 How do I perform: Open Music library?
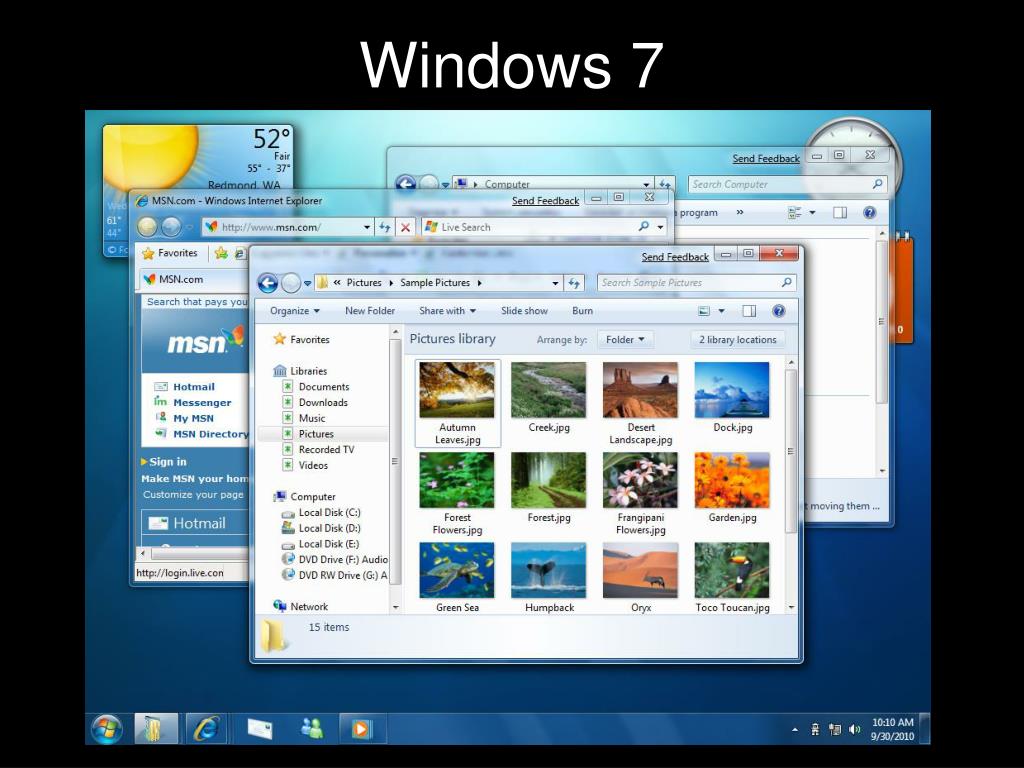point(312,418)
